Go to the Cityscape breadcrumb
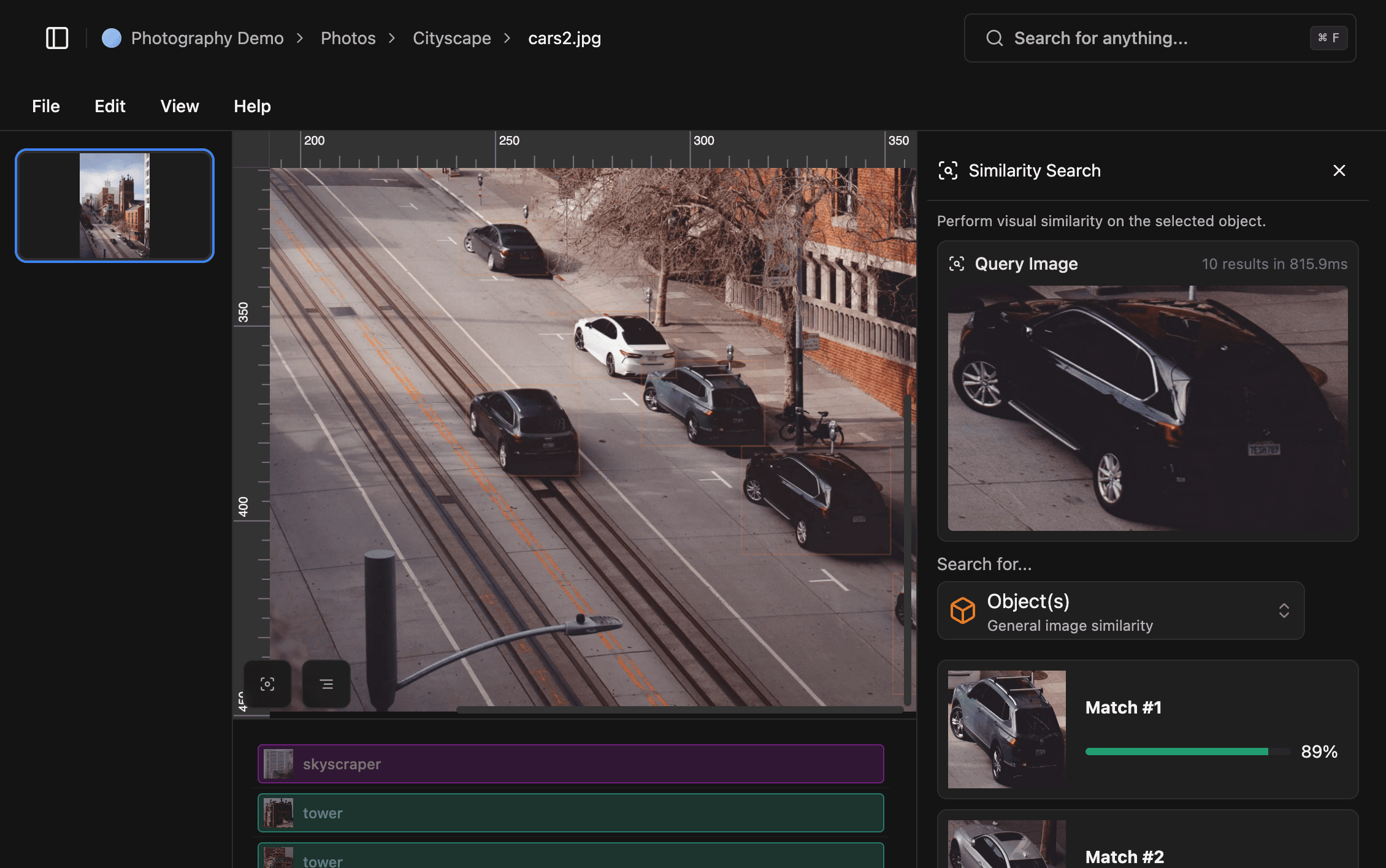This screenshot has height=868, width=1386. tap(451, 38)
